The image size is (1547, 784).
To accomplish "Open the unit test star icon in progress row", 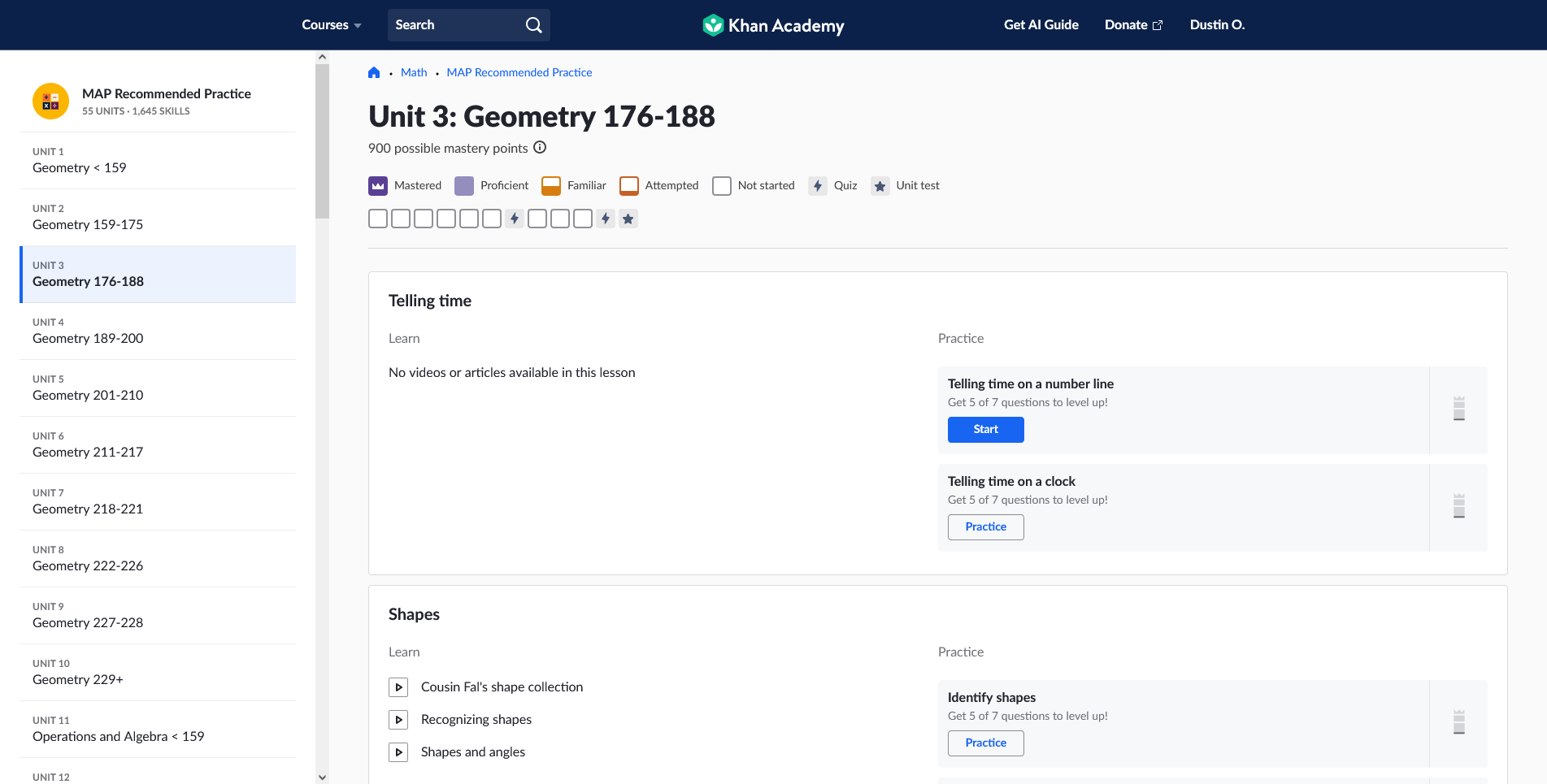I will (628, 219).
